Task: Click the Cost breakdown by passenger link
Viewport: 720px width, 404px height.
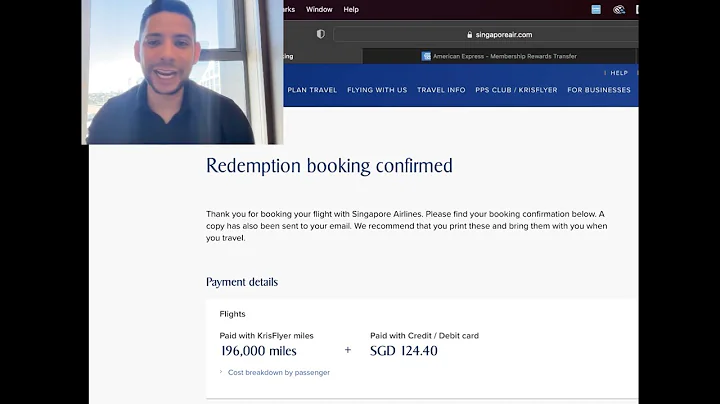Action: click(279, 373)
